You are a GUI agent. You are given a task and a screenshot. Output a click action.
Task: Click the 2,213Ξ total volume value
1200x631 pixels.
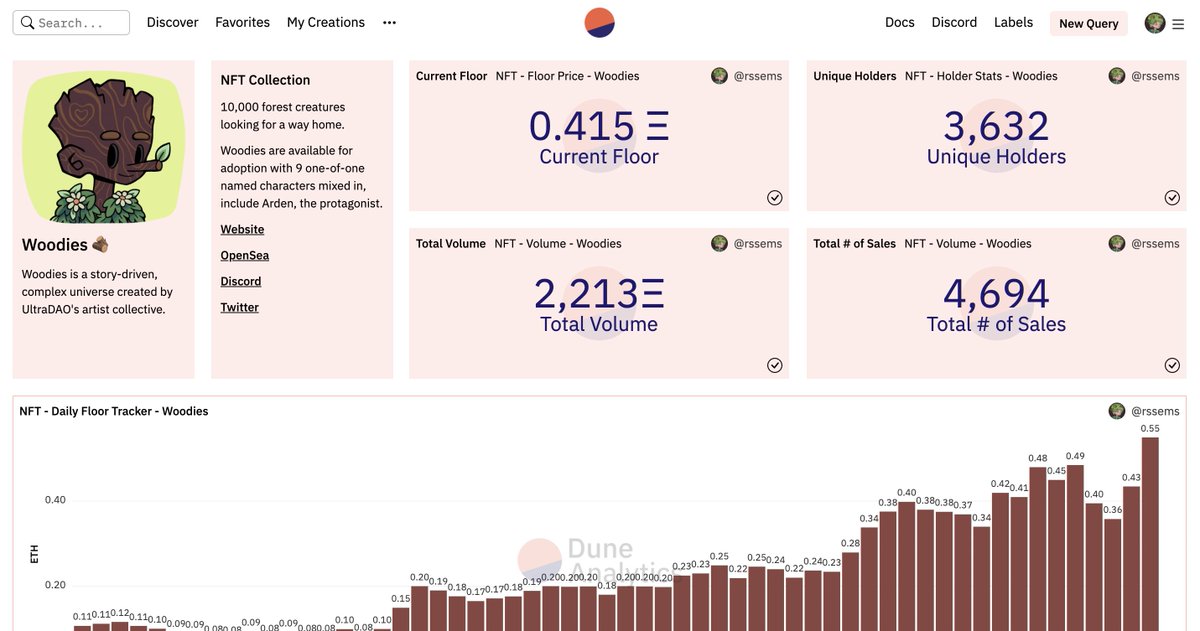click(599, 294)
